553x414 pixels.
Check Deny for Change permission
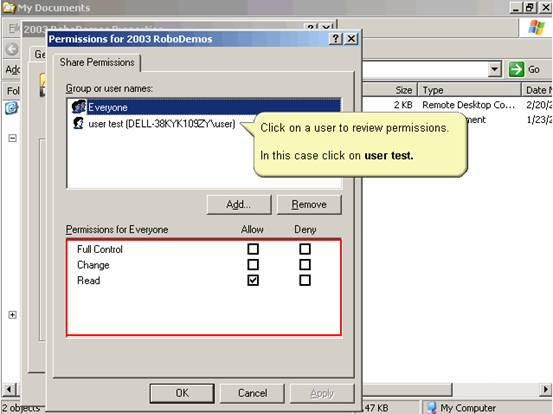pyautogui.click(x=305, y=264)
